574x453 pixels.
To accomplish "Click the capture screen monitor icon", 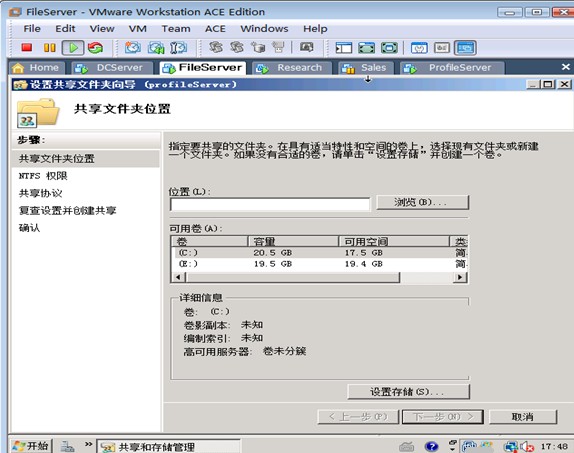I will click(x=306, y=47).
